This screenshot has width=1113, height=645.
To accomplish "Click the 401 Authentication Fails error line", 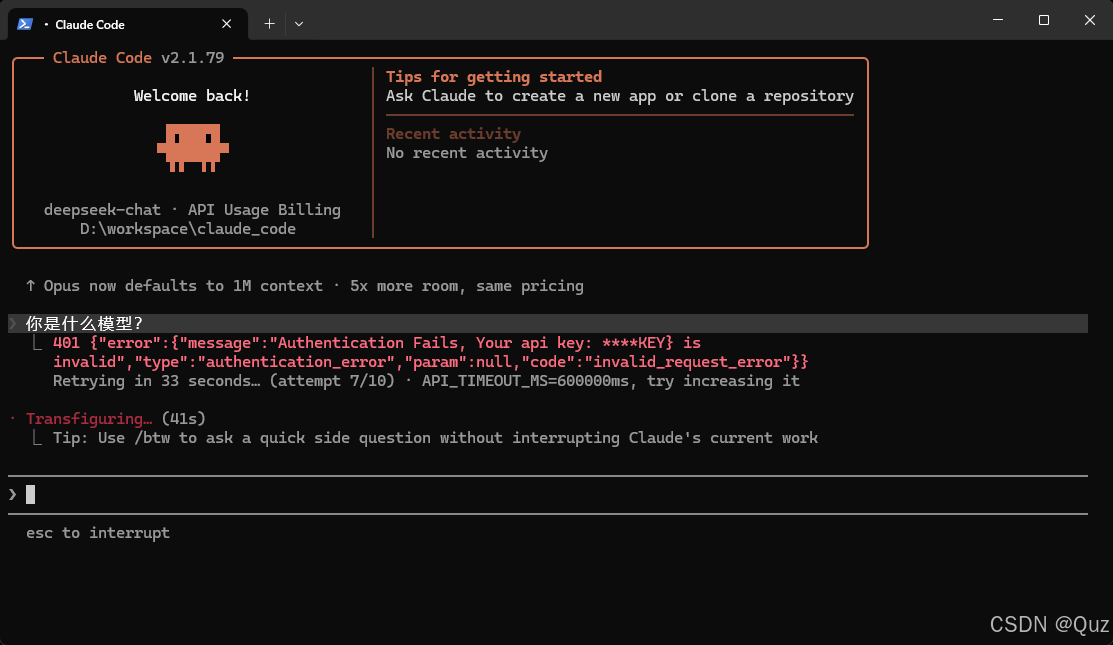I will [x=377, y=343].
